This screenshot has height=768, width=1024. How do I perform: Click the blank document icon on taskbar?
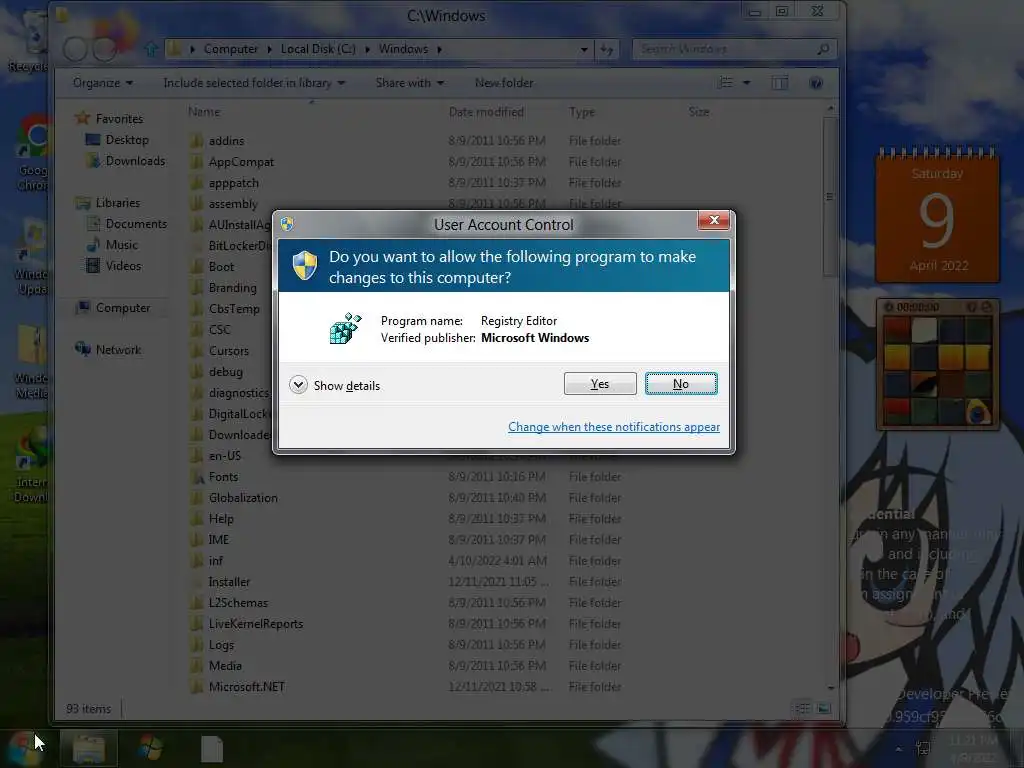click(212, 748)
